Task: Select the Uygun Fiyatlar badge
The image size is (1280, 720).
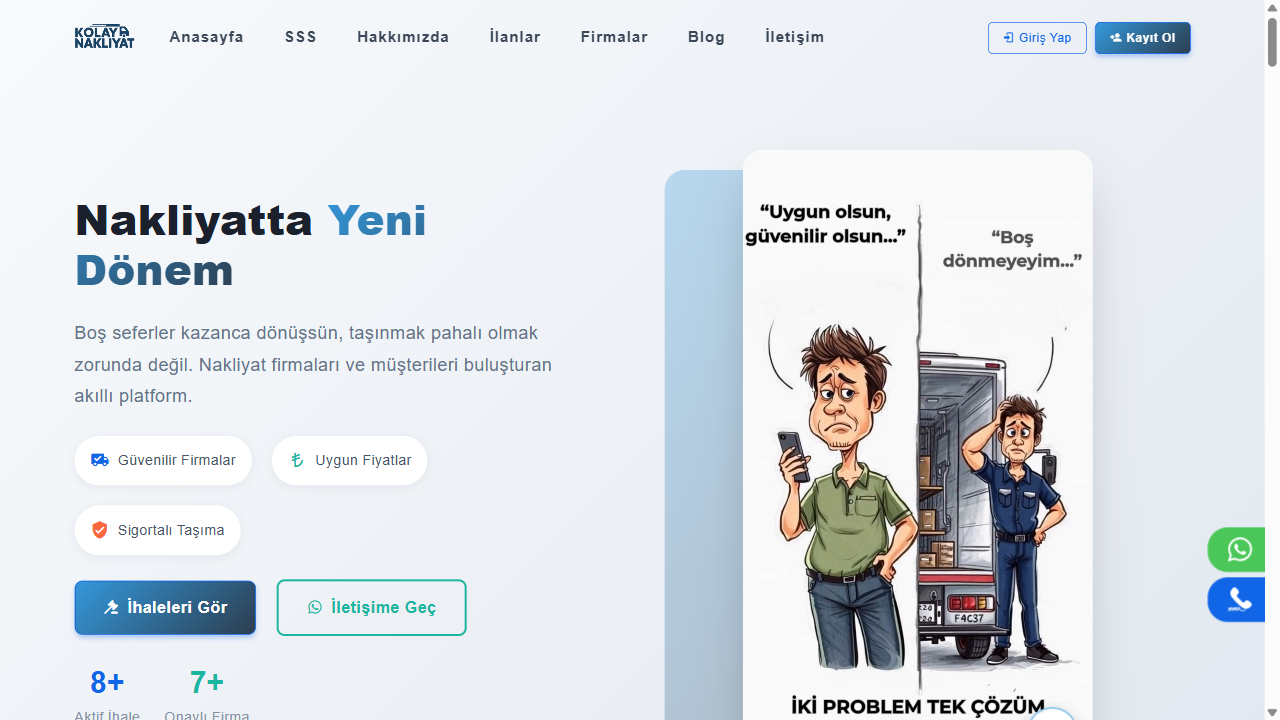Action: [x=349, y=460]
